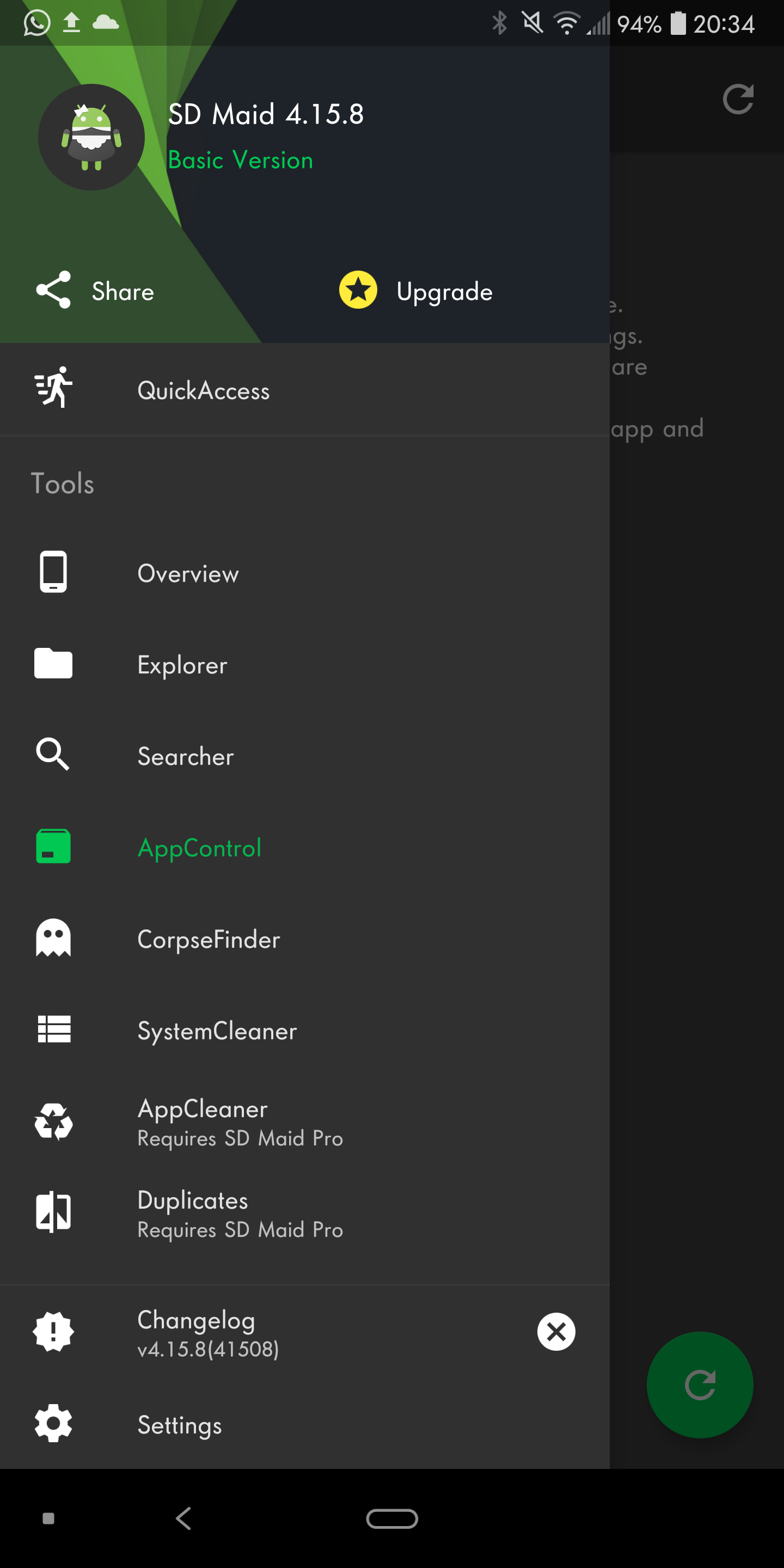Tap the top-right refresh toolbar icon
784x1568 pixels.
point(738,99)
